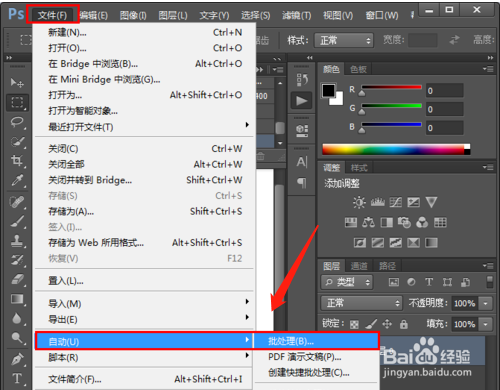500x390 pixels.
Task: Click the 宽度 width input field
Action: (x=423, y=40)
